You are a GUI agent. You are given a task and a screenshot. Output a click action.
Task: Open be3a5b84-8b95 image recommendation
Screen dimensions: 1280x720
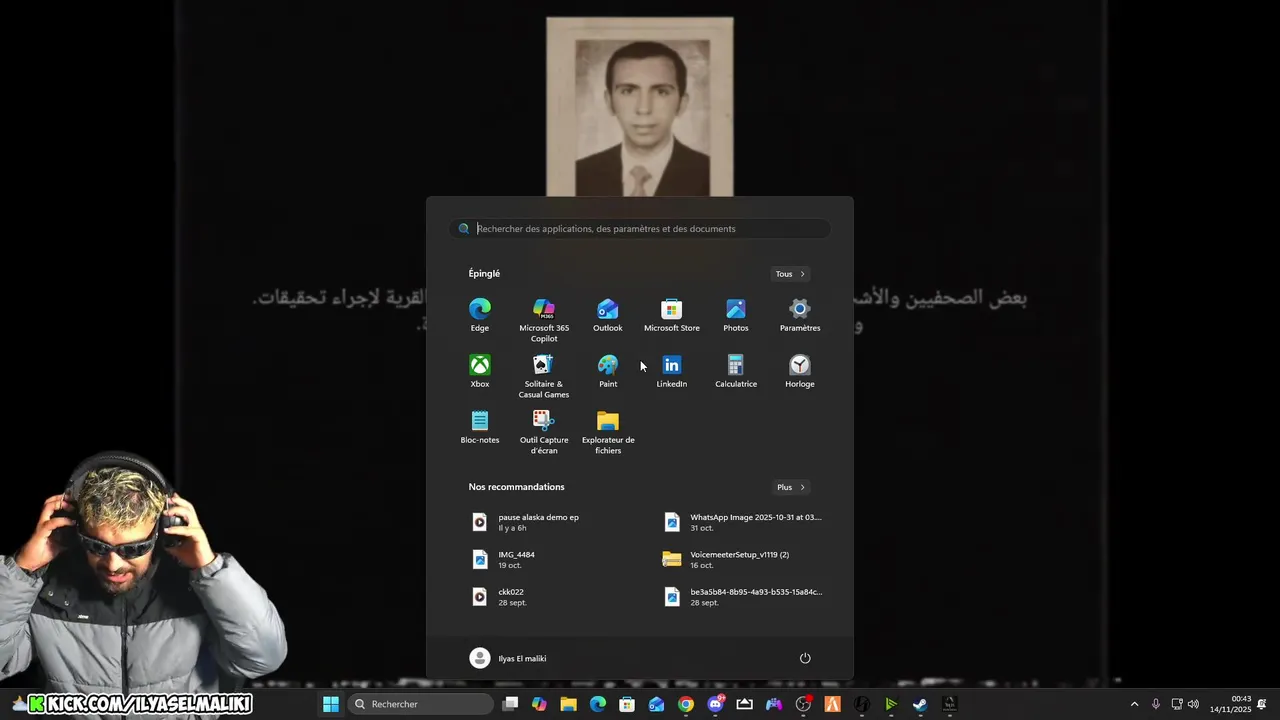745,596
